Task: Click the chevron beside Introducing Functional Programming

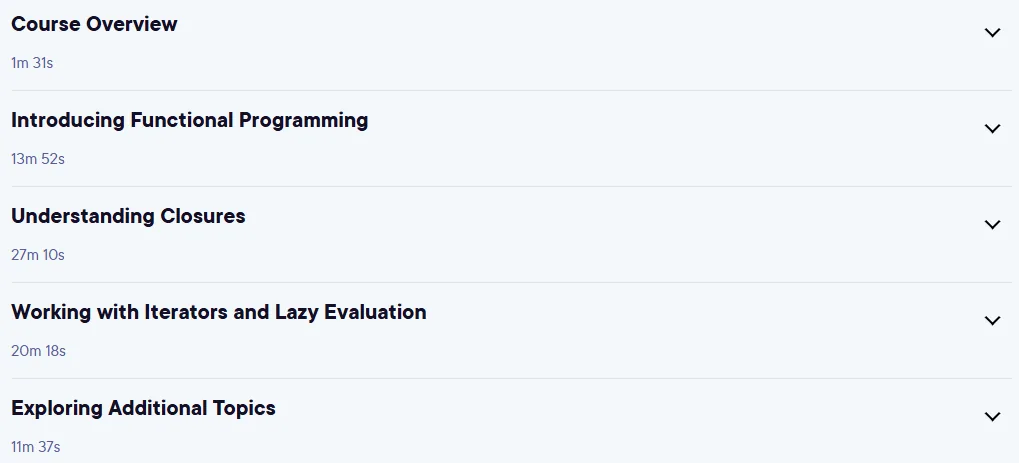Action: click(992, 129)
